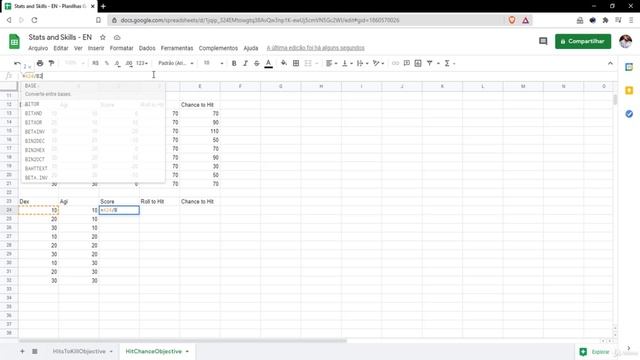The height and width of the screenshot is (360, 640).
Task: Open the Complementos menu
Action: coord(218,48)
